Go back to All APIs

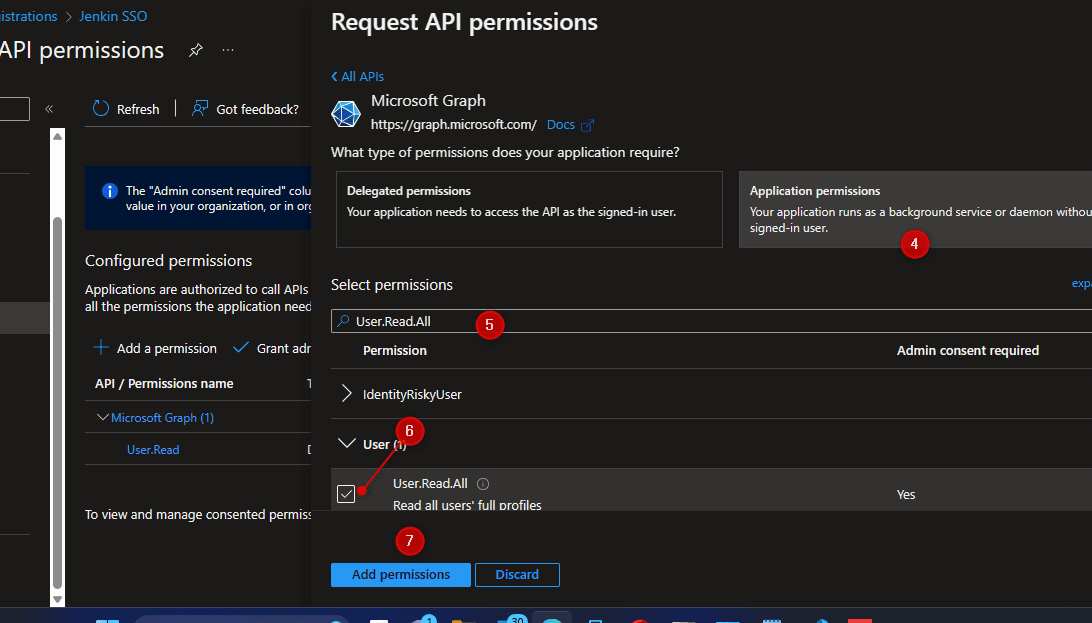[x=357, y=77]
